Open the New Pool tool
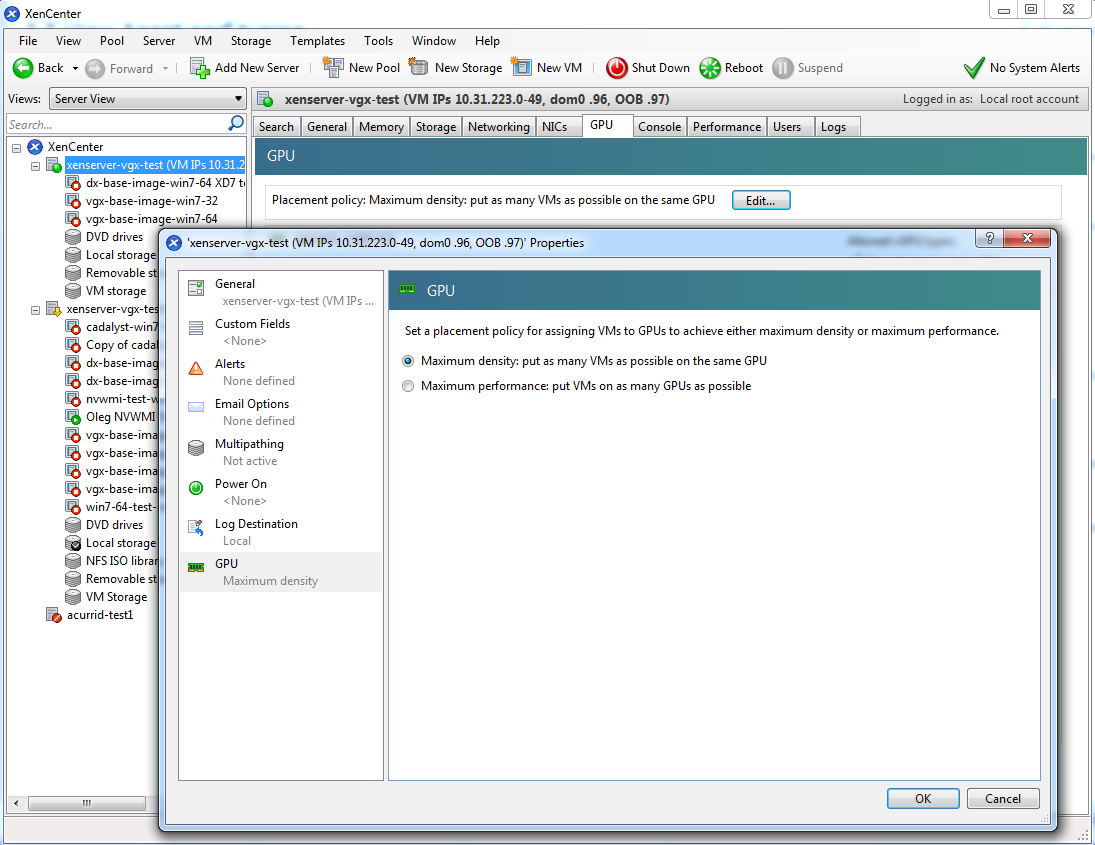The width and height of the screenshot is (1095, 845). (331, 67)
